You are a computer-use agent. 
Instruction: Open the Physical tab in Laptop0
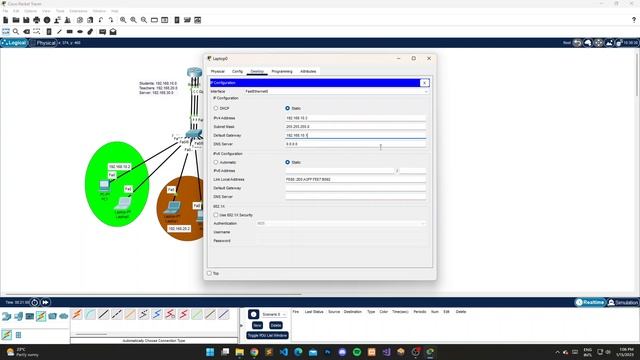click(x=218, y=71)
